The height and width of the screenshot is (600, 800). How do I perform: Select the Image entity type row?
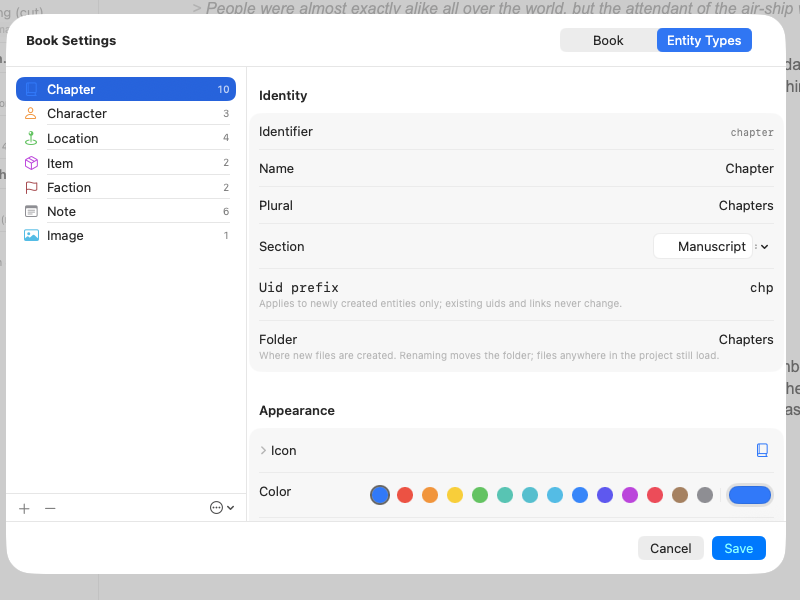pos(126,235)
